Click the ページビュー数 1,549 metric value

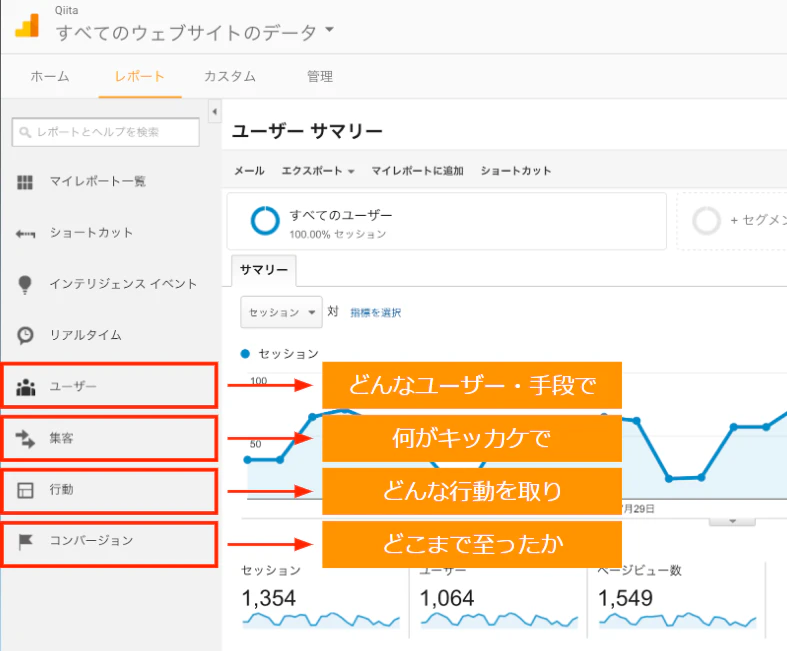coord(625,598)
